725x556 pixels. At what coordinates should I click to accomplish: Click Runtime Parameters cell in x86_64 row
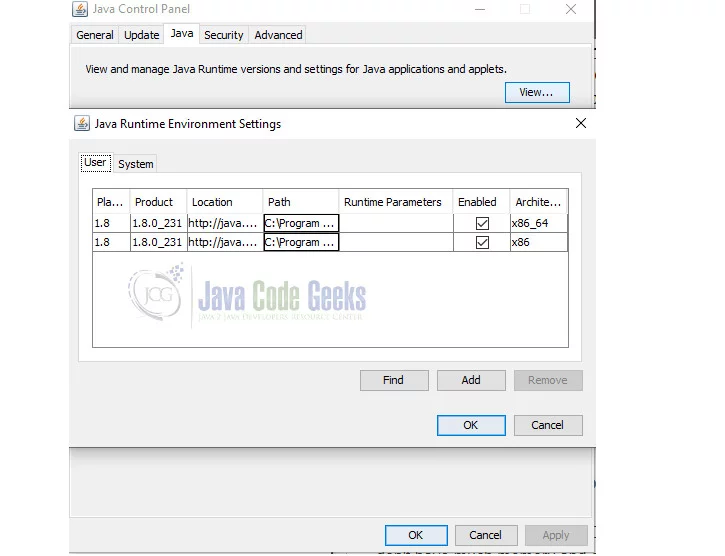click(396, 223)
